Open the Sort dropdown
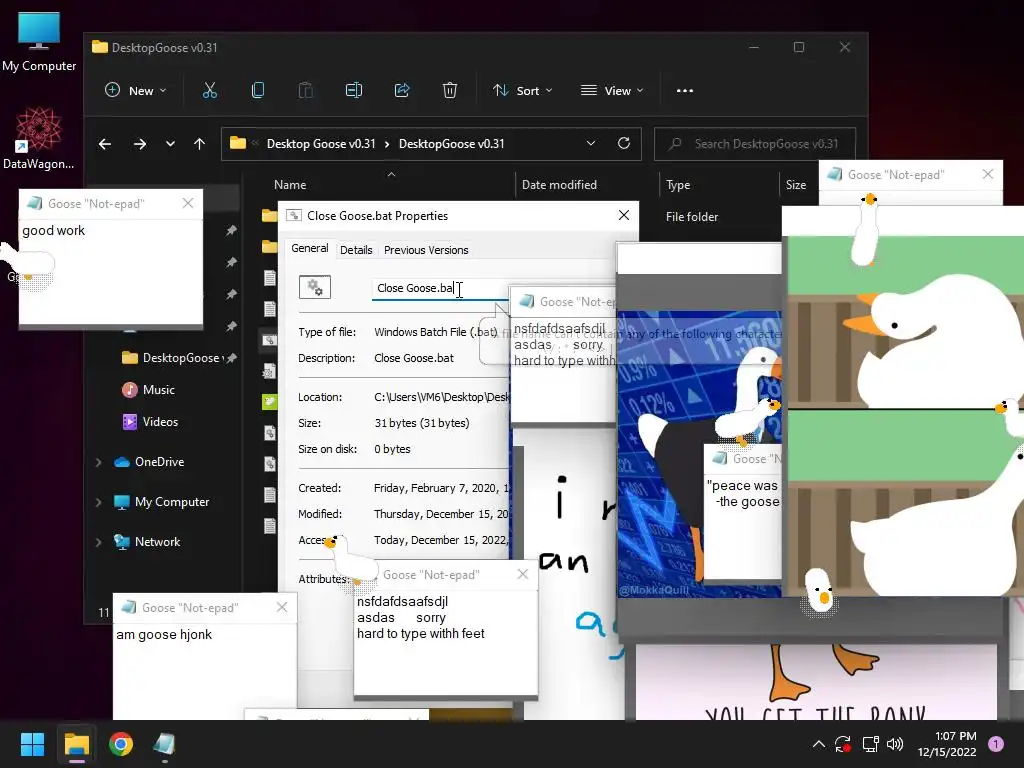This screenshot has height=768, width=1024. [522, 90]
